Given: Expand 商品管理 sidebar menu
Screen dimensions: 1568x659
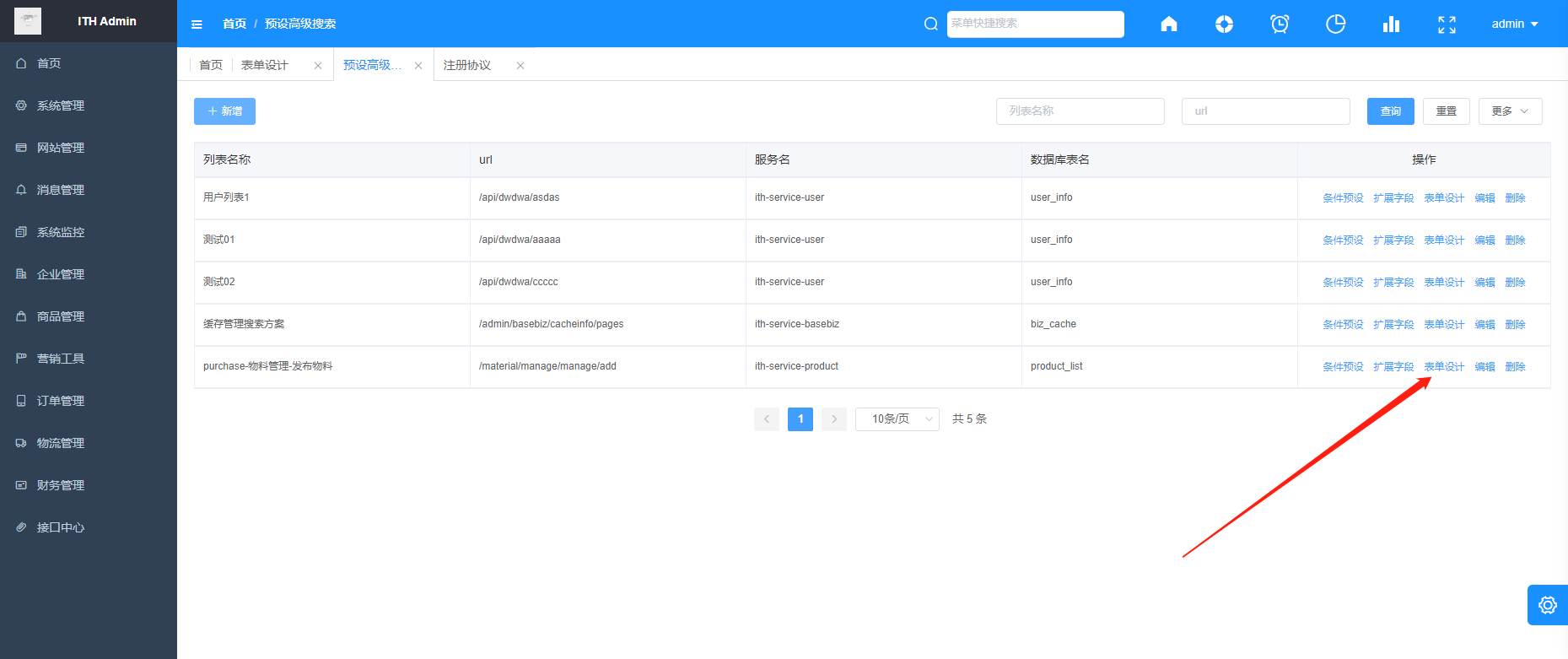Looking at the screenshot, I should click(x=89, y=316).
